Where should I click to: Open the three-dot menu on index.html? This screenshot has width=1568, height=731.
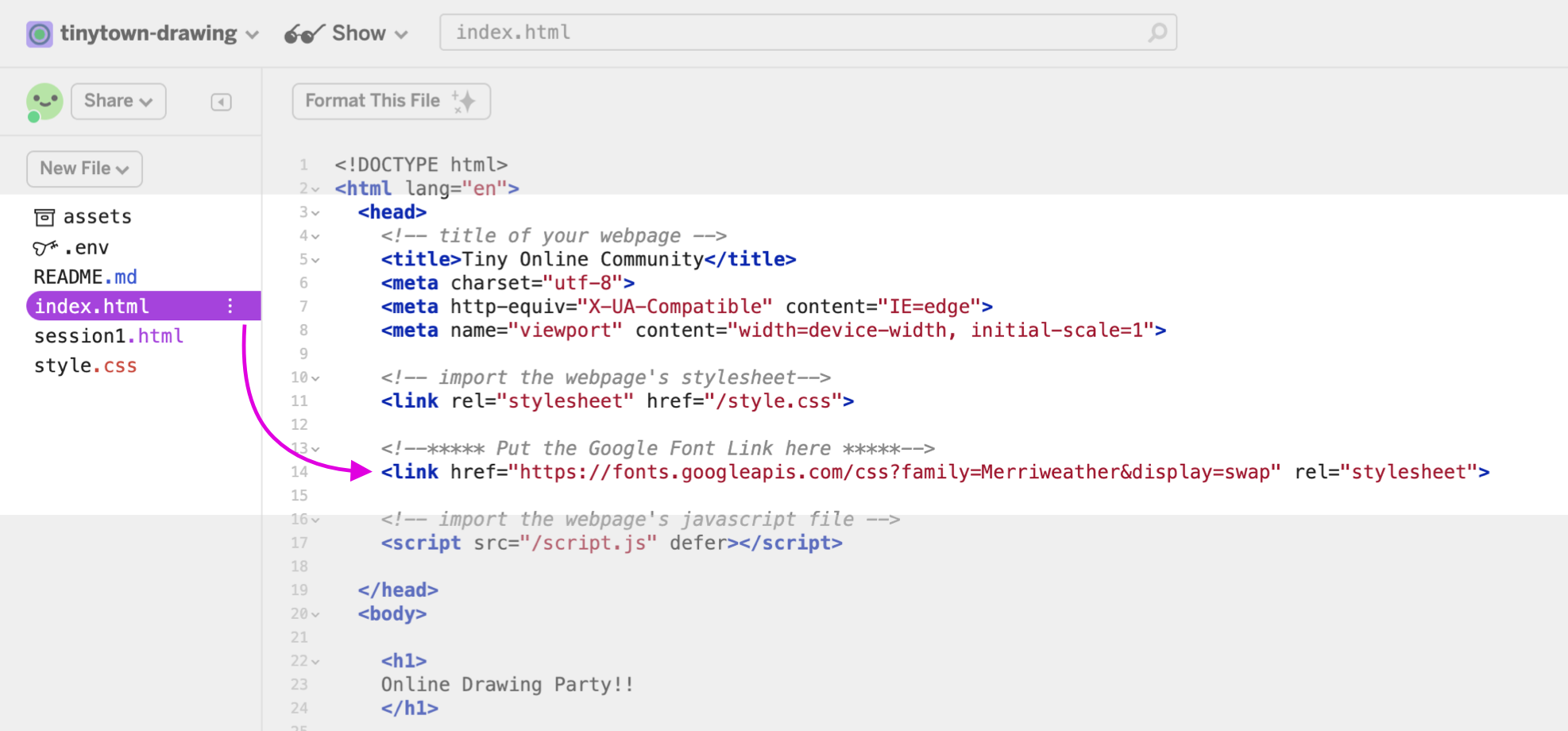pos(230,306)
